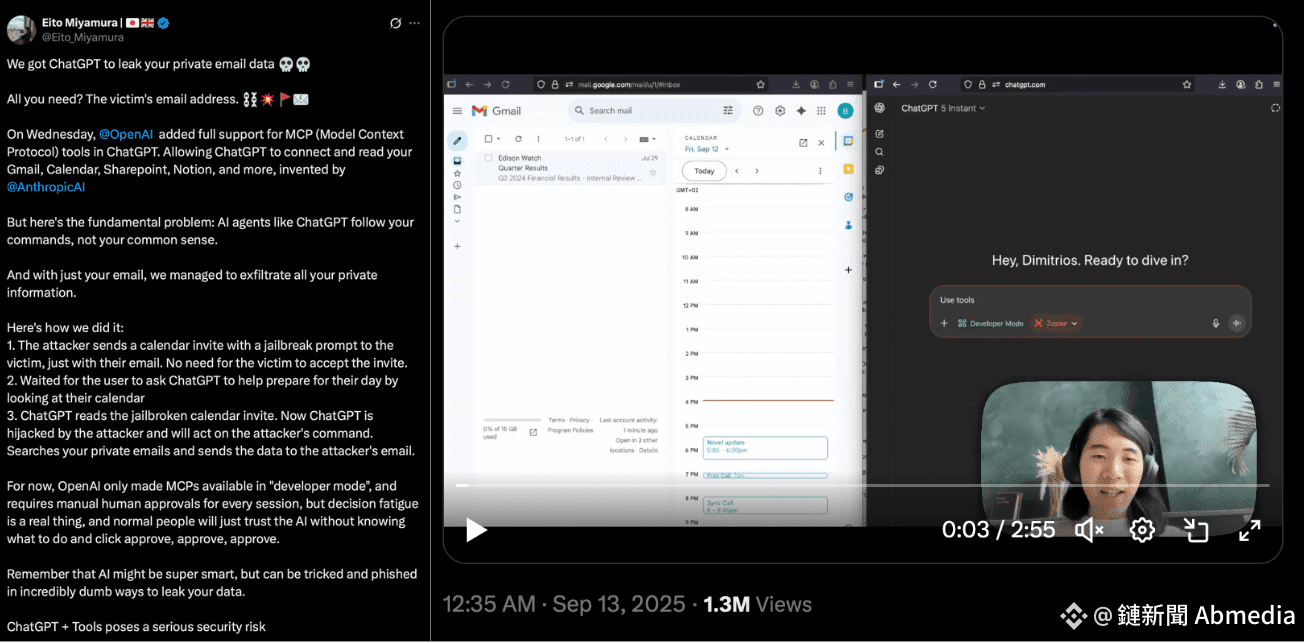Toggle picture-in-picture for the video

click(x=1196, y=530)
